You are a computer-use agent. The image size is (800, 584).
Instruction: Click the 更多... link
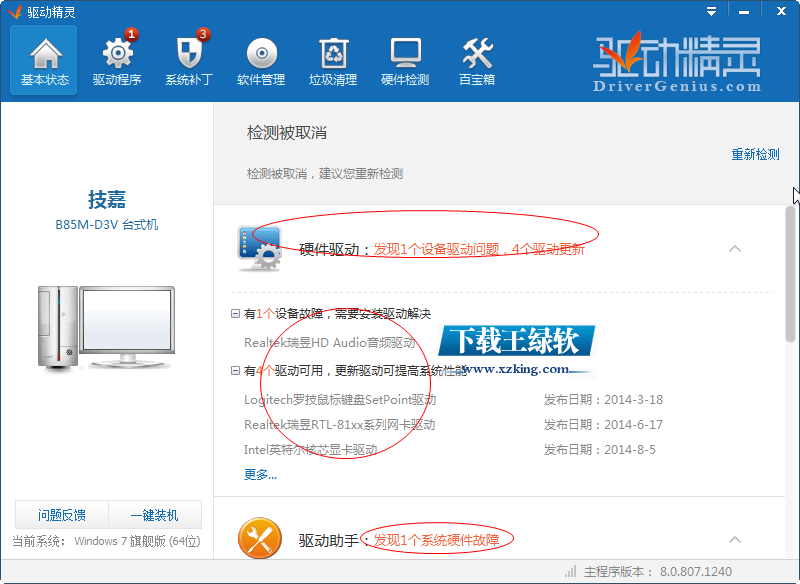[x=260, y=474]
